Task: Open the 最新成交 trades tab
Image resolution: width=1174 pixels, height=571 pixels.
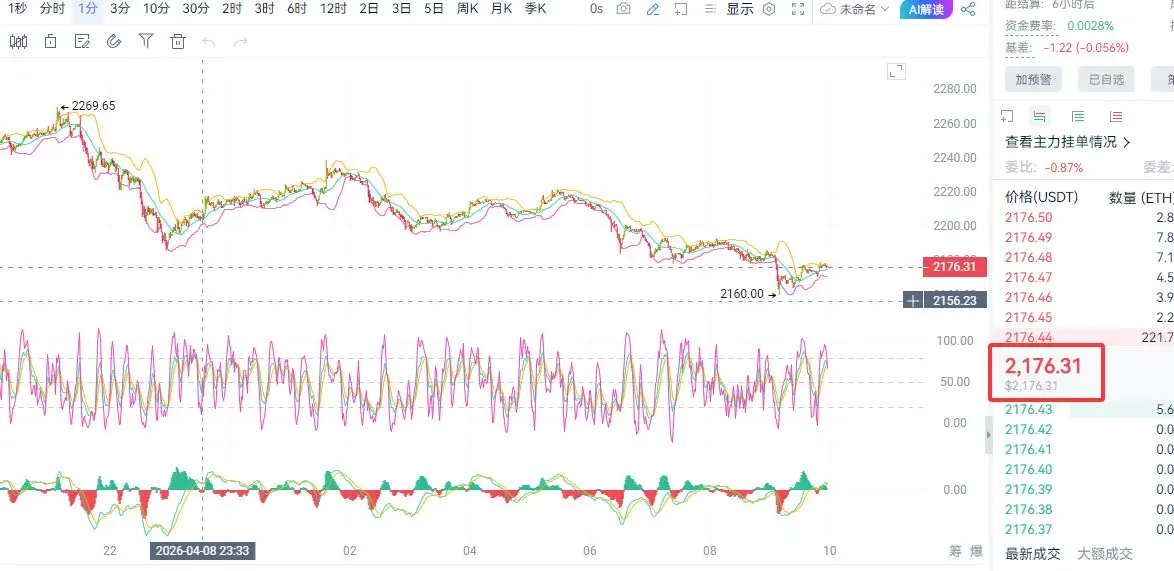Action: pos(1033,554)
